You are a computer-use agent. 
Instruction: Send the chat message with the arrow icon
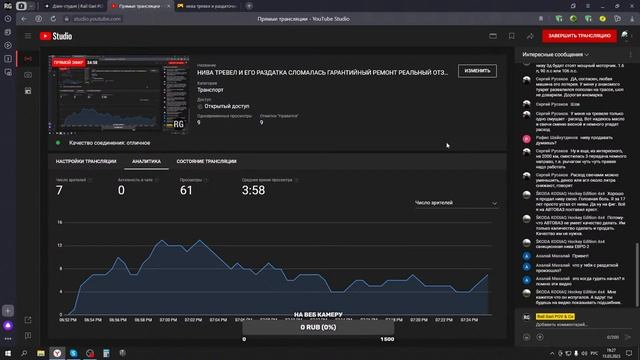pos(628,337)
